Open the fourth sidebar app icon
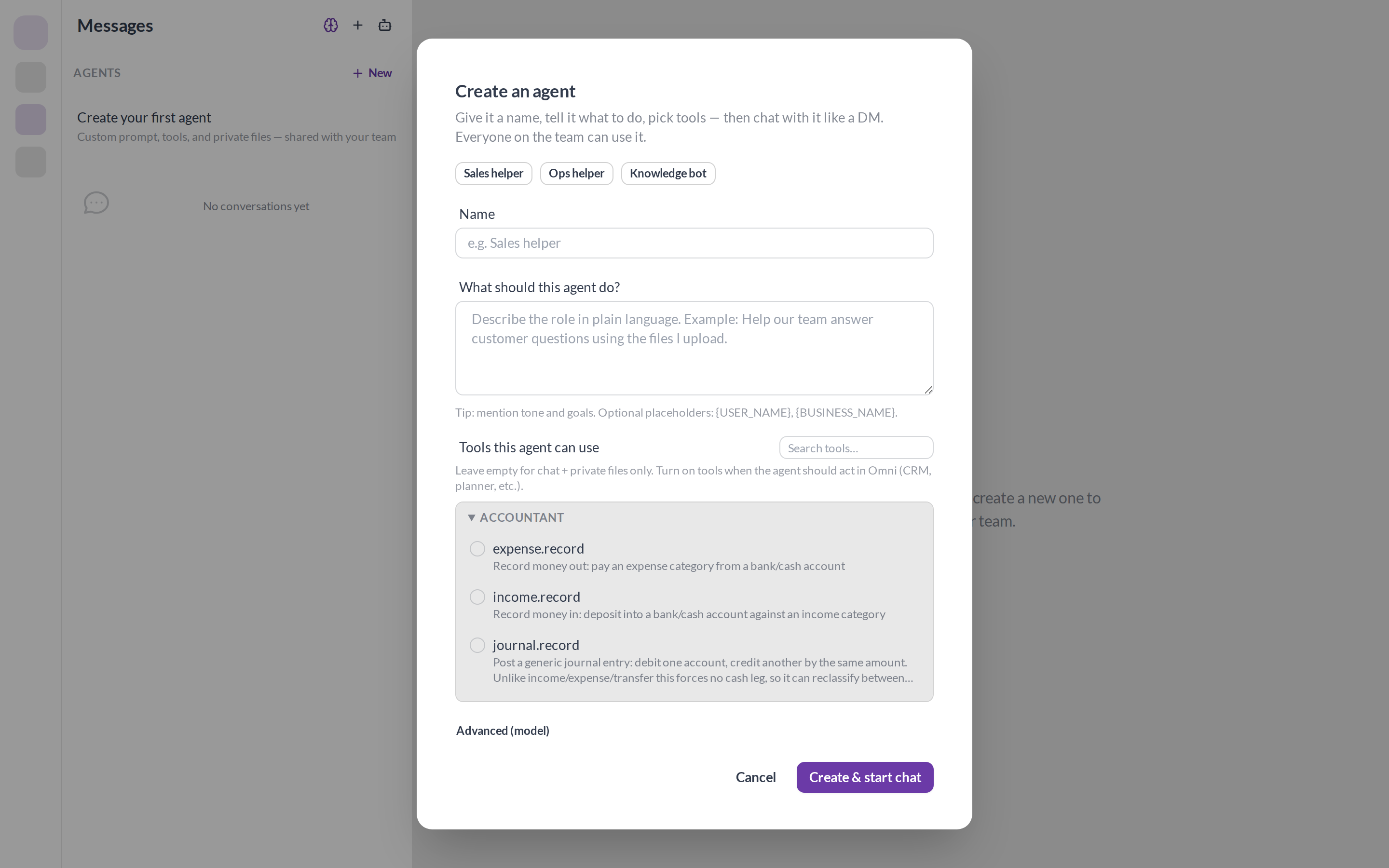The width and height of the screenshot is (1389, 868). [31, 162]
